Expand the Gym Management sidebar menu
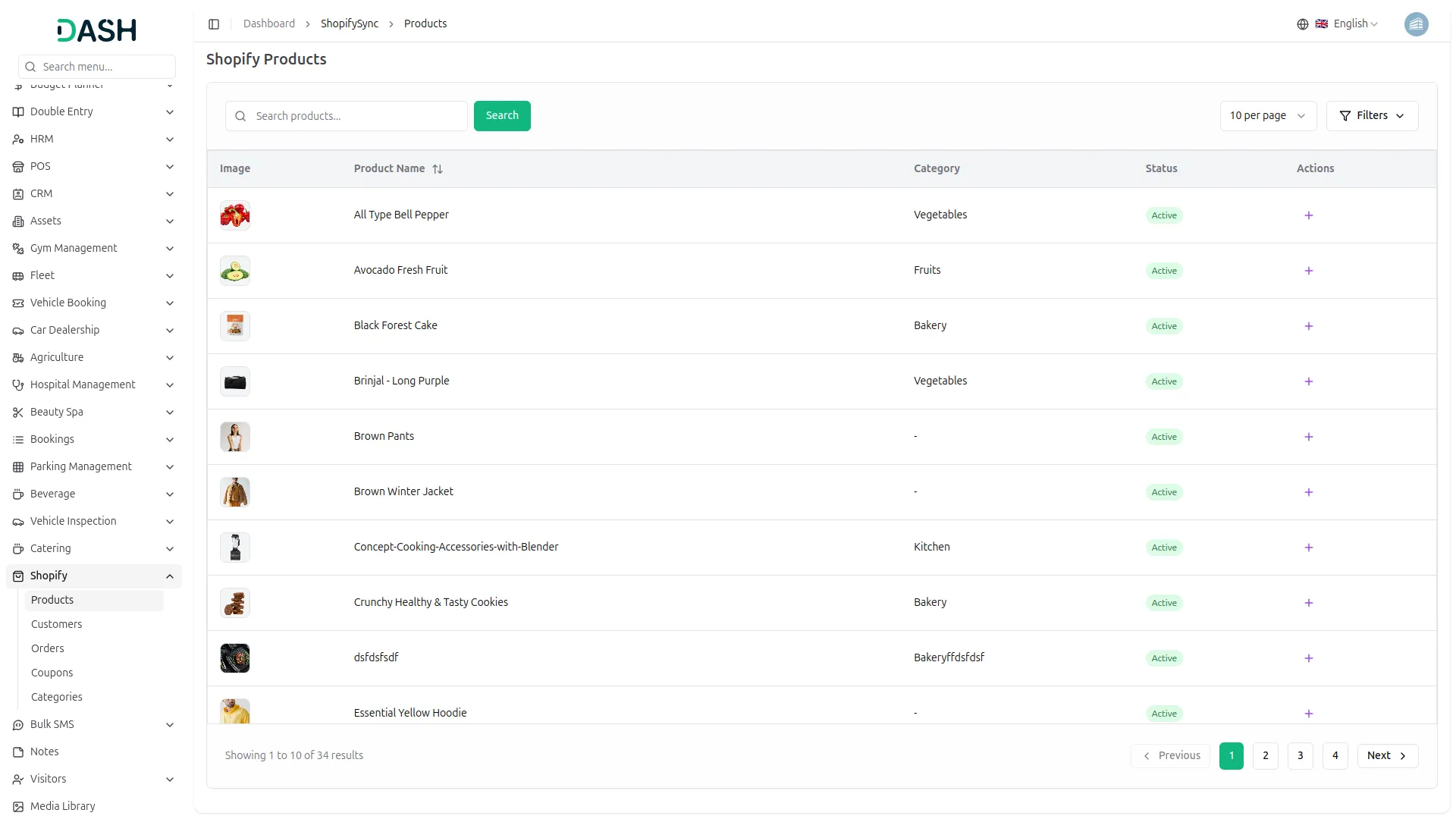The height and width of the screenshot is (819, 1456). click(94, 249)
